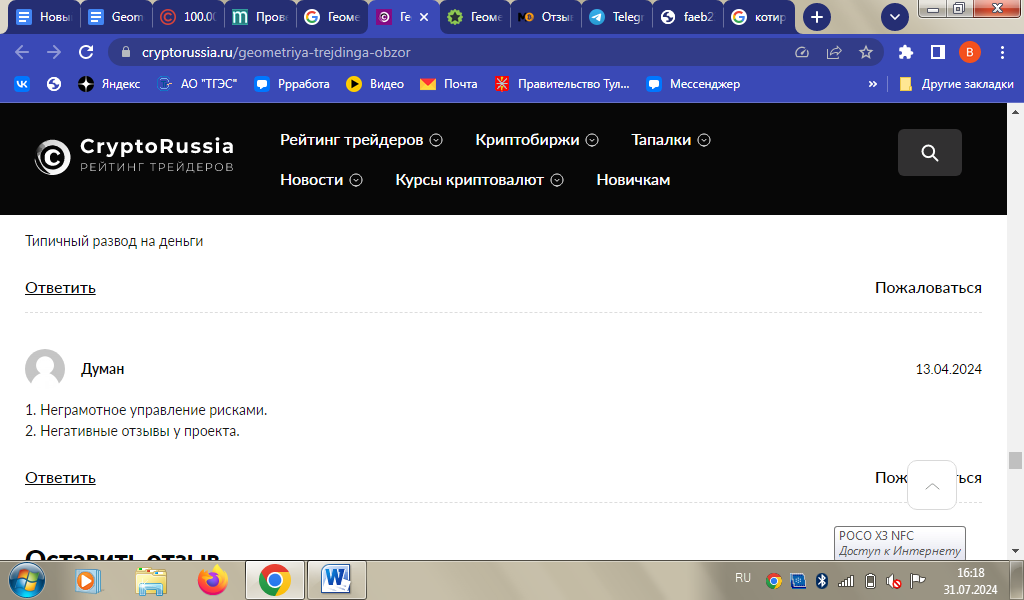Viewport: 1024px width, 600px height.
Task: Close the active Ге tab
Action: (x=424, y=17)
